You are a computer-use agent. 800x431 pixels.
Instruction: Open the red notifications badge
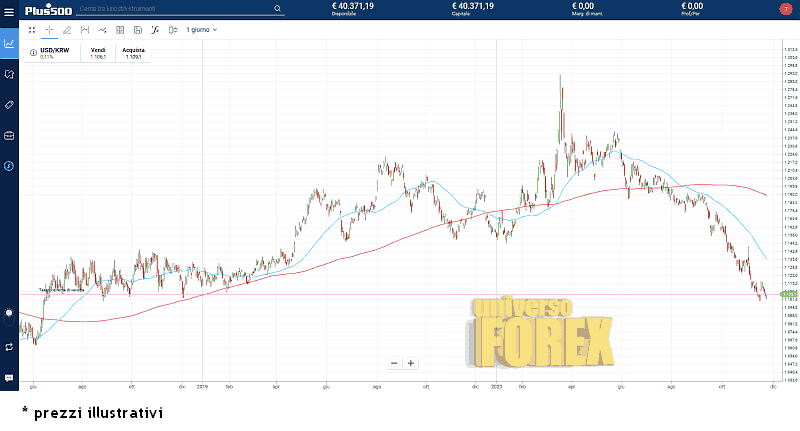coord(784,9)
